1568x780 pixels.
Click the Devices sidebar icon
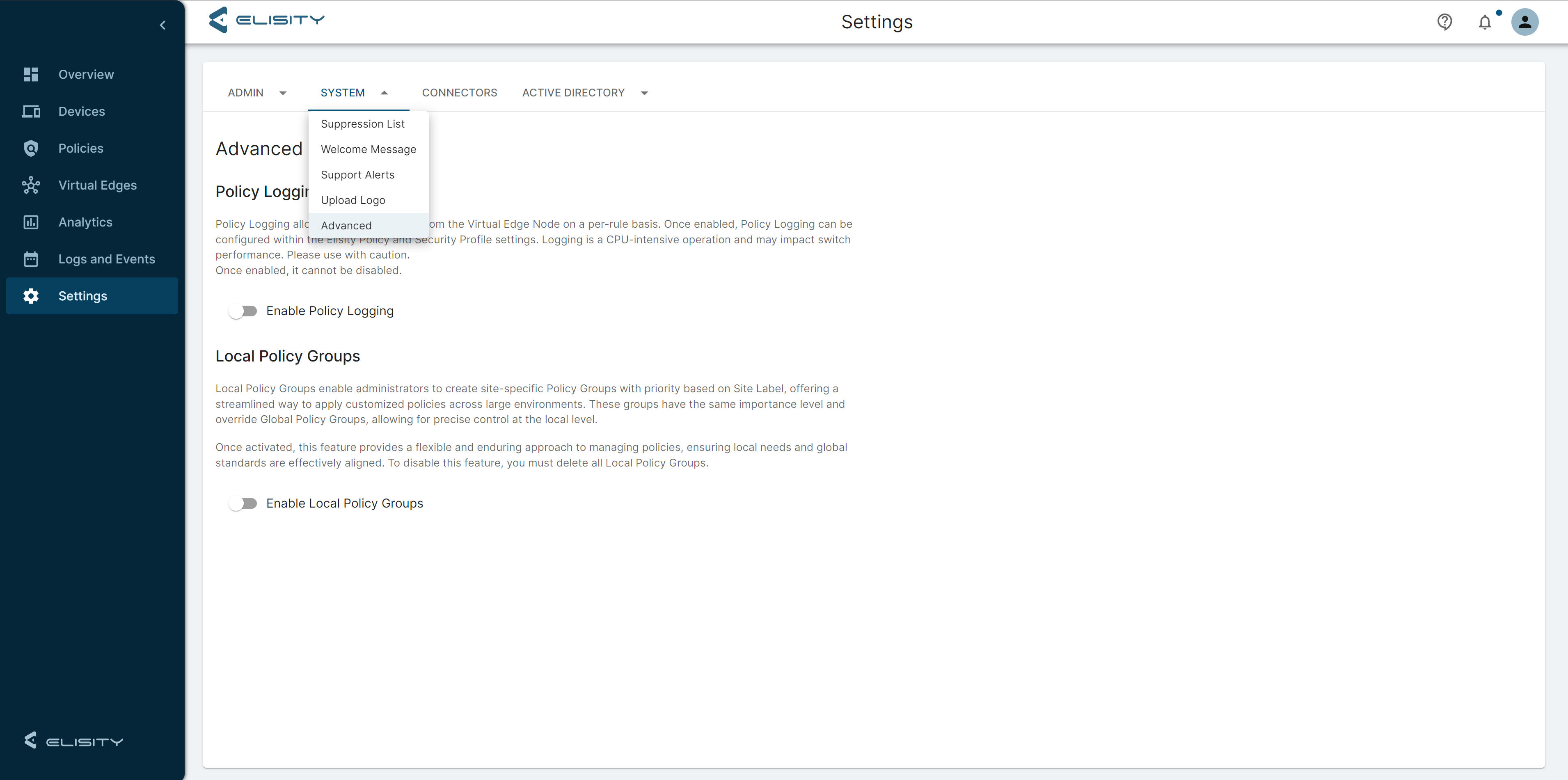(x=31, y=111)
